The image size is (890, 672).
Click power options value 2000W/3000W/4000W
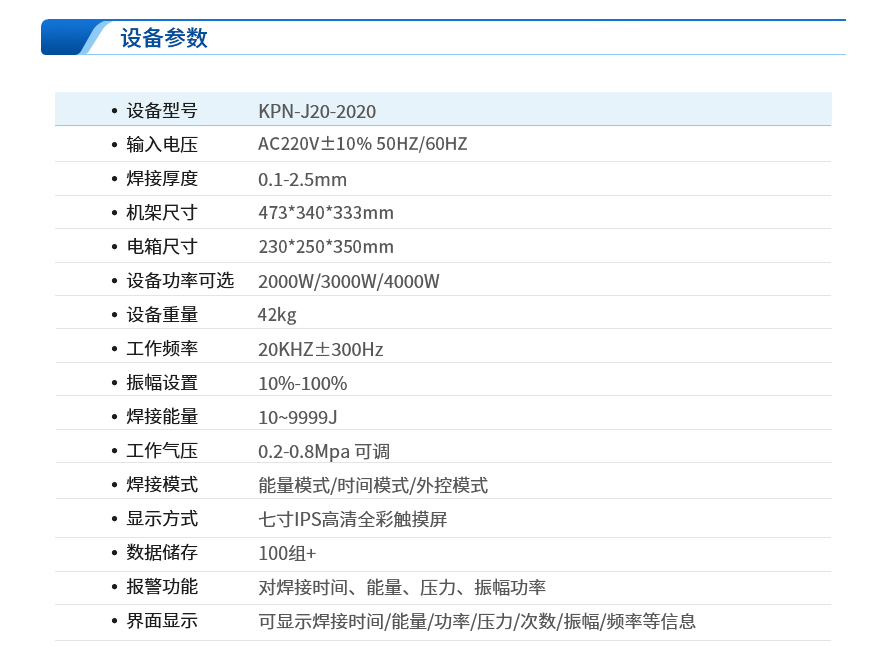348,282
